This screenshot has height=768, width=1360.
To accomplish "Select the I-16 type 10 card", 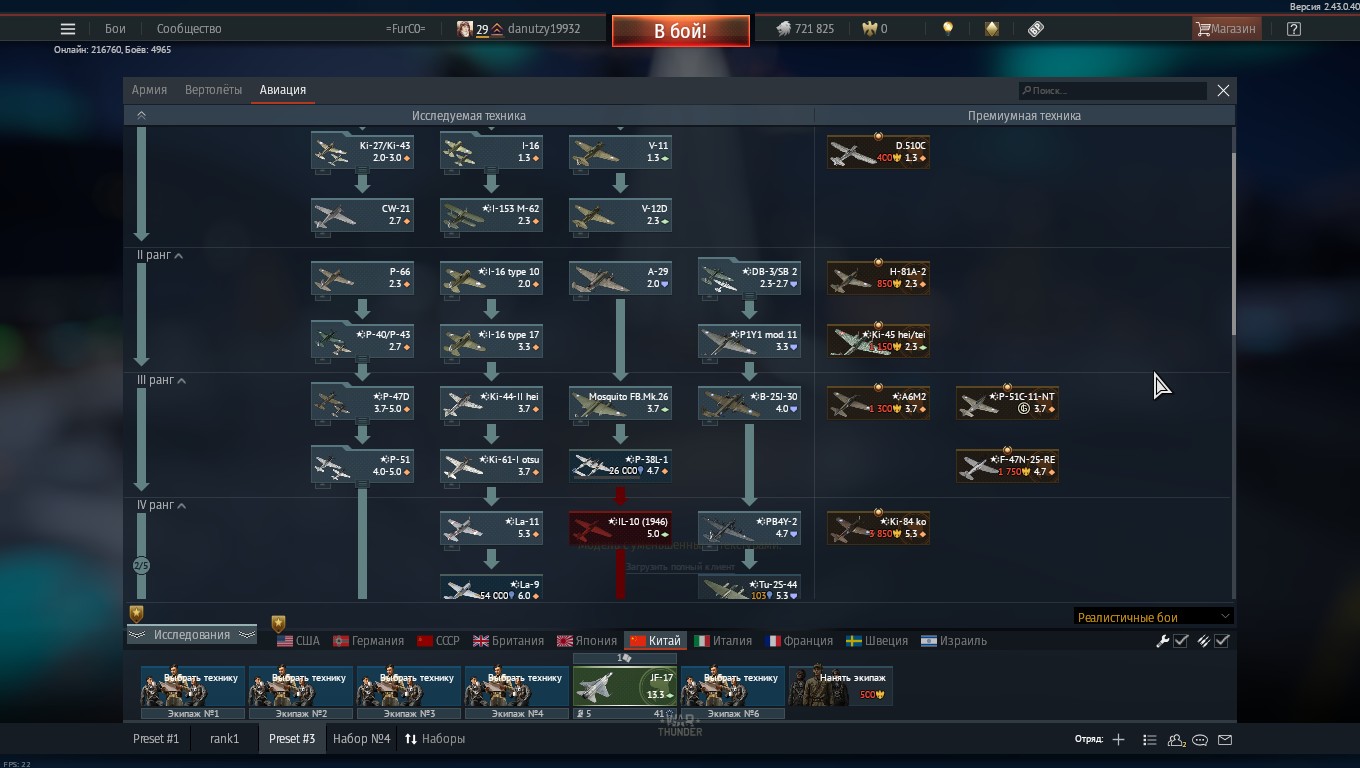I will coord(491,278).
